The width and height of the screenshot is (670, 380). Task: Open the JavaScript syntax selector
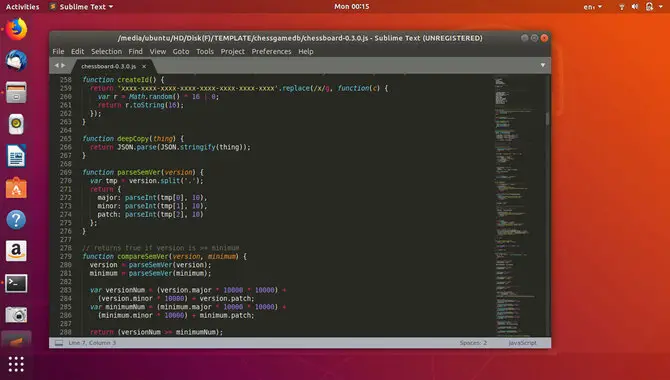point(522,343)
